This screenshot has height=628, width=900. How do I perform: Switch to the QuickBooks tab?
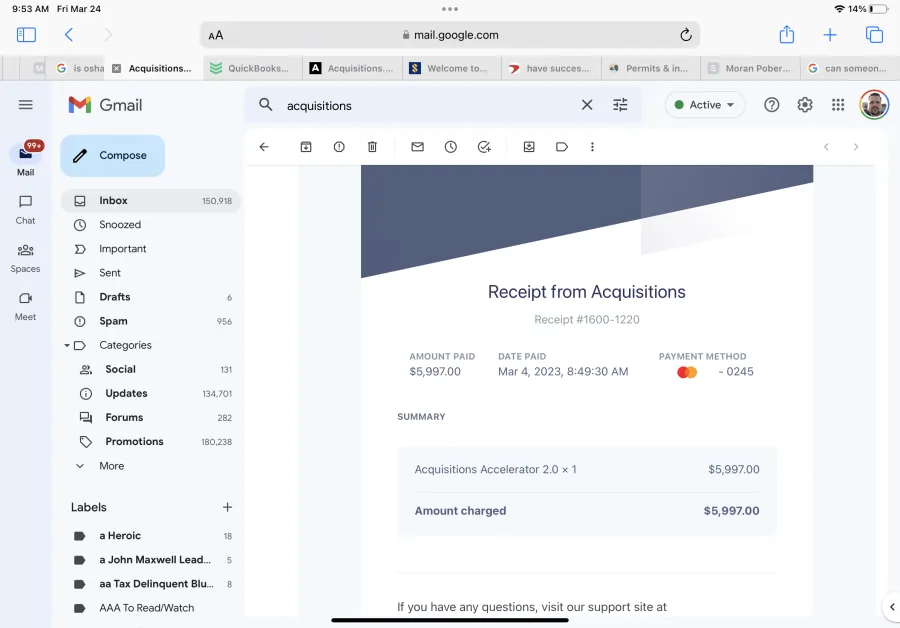(253, 68)
